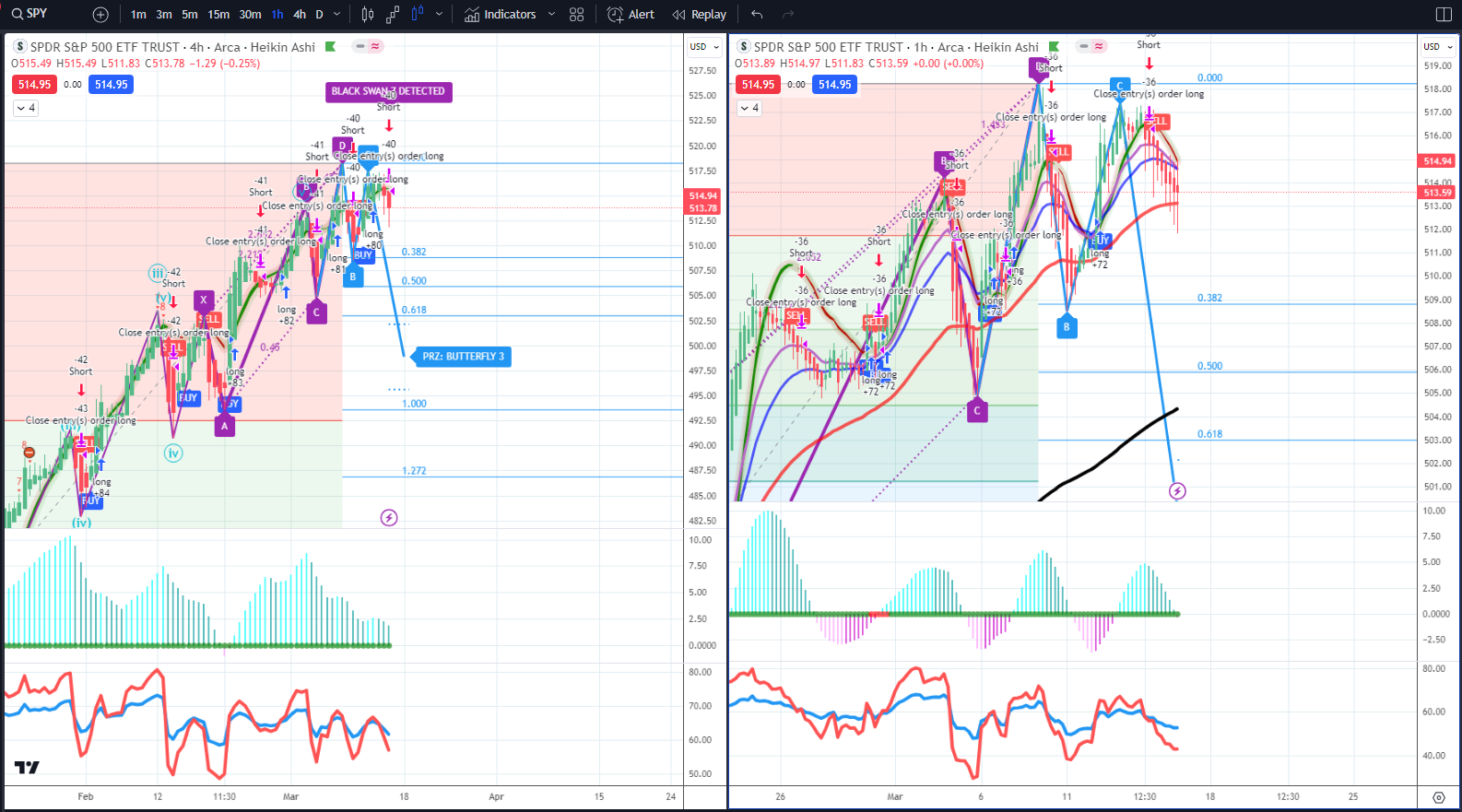Click the right chart S symbol logo
The image size is (1462, 812).
(744, 47)
